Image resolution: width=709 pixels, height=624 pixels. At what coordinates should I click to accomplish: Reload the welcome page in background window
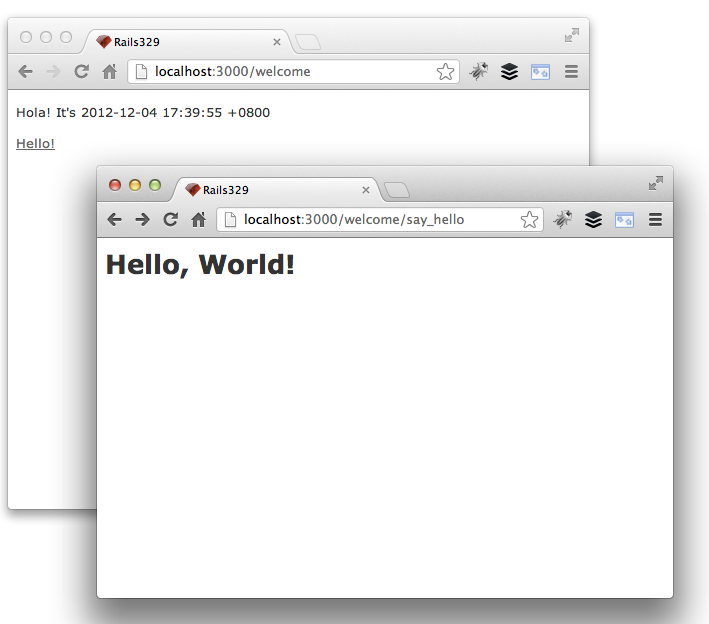(x=81, y=72)
